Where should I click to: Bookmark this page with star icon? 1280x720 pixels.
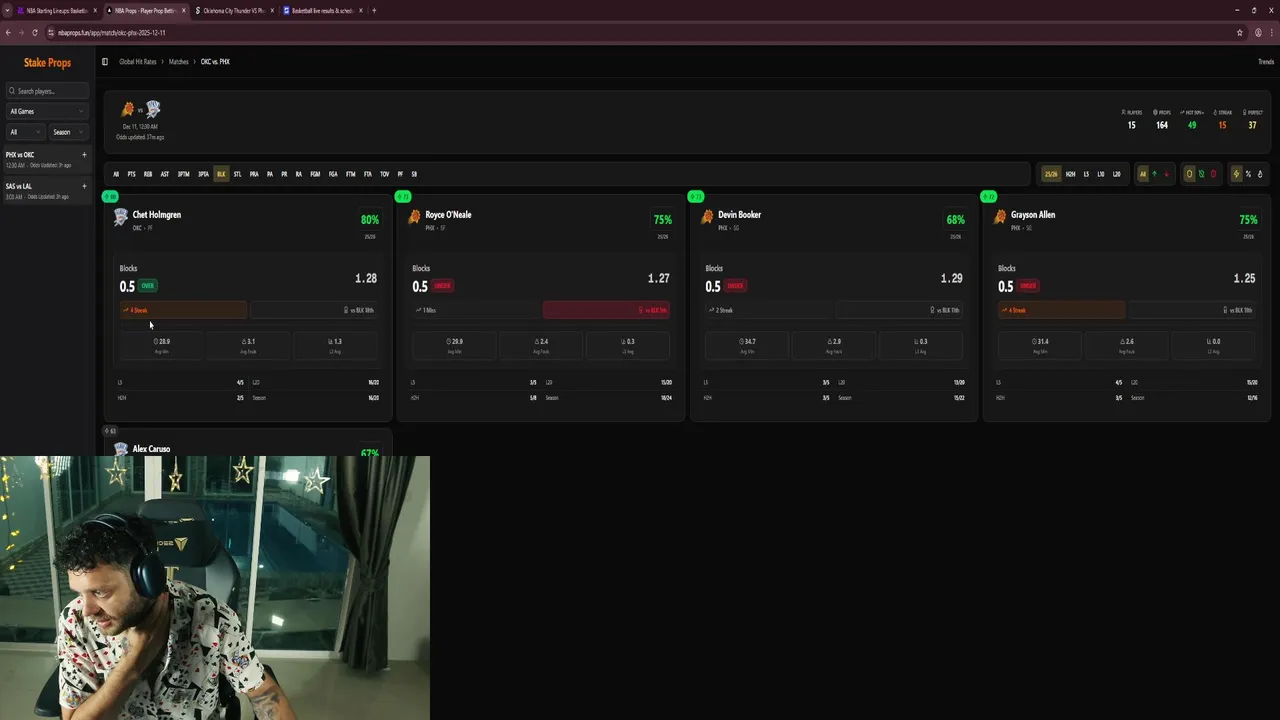pos(1241,32)
